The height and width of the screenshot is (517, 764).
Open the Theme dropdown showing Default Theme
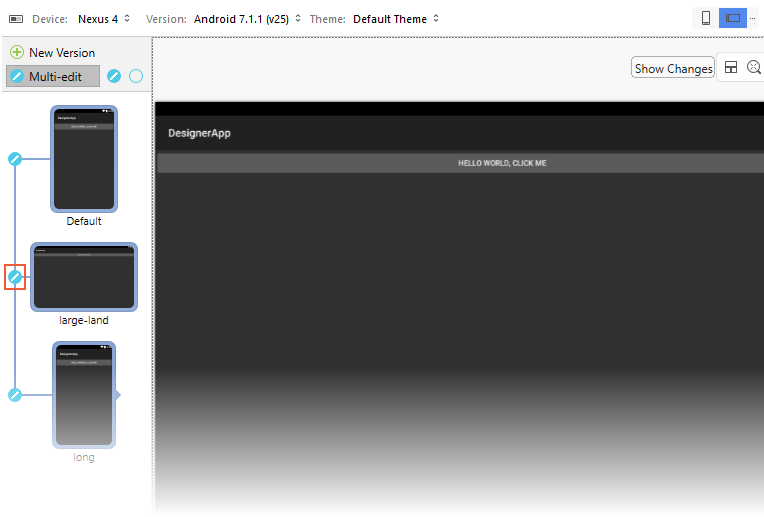pyautogui.click(x=396, y=19)
